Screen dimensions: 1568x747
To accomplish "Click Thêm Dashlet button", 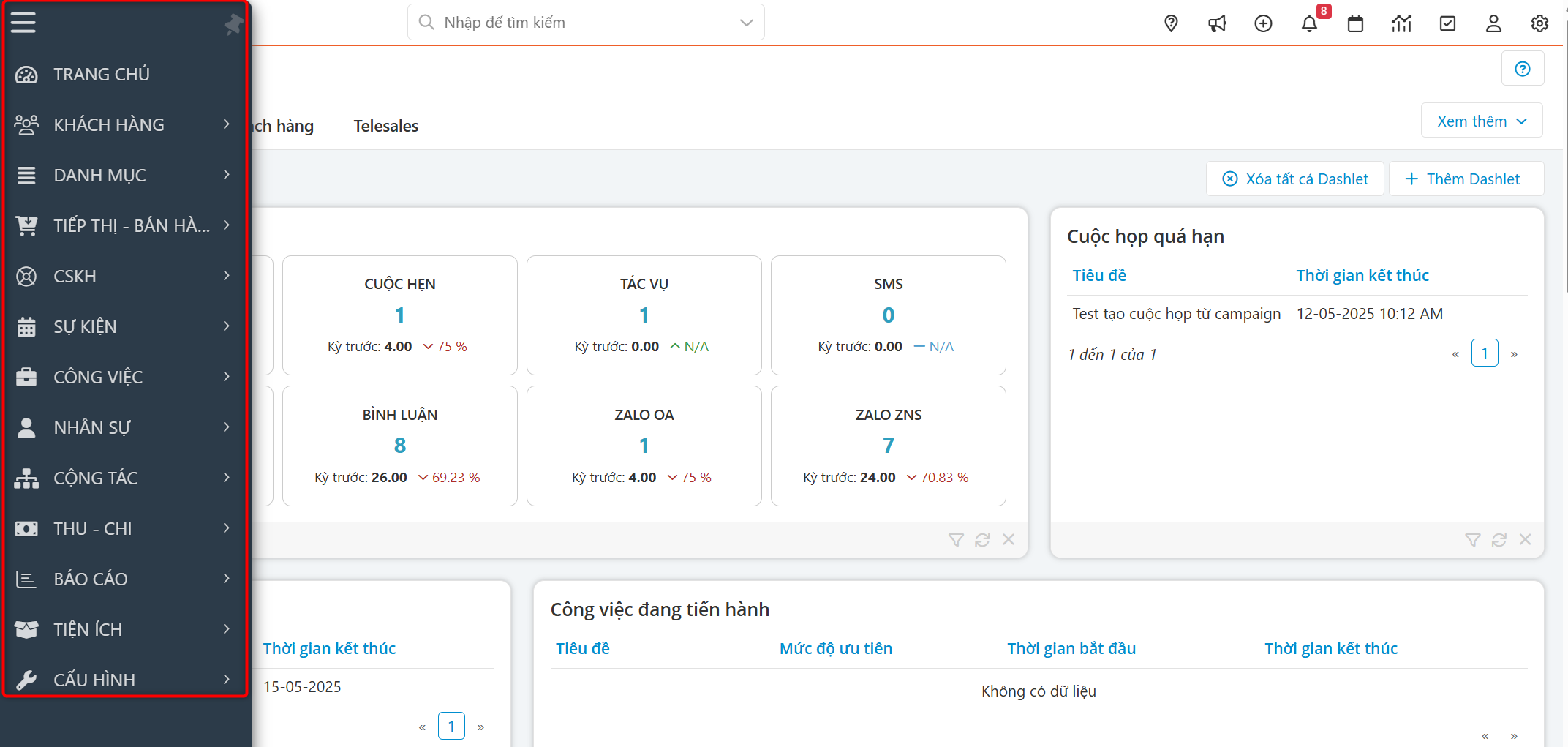I will tap(1465, 179).
